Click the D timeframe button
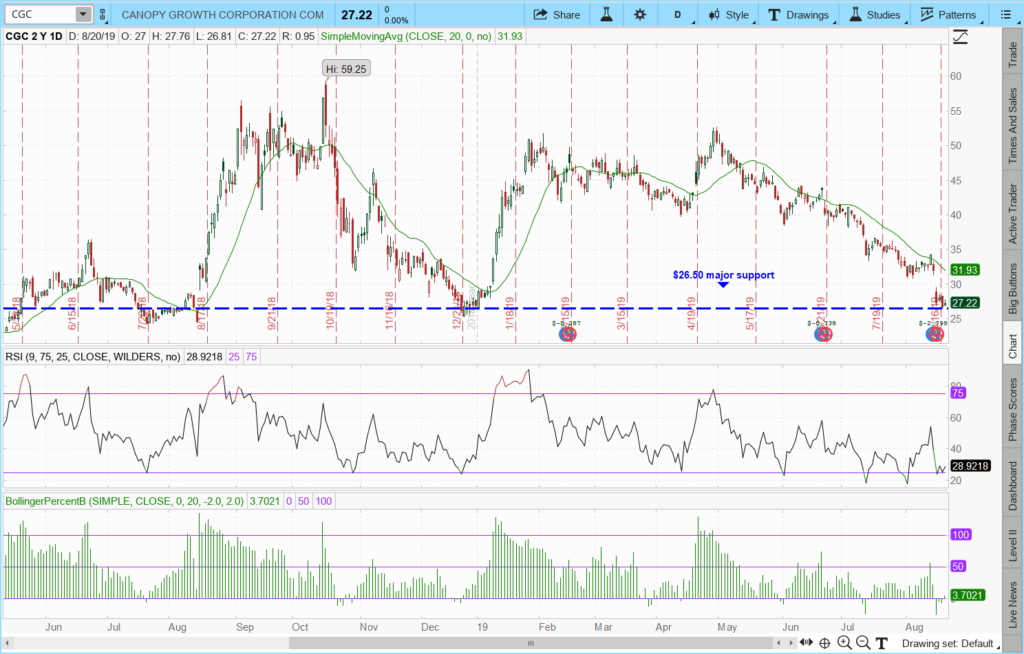Viewport: 1024px width, 654px height. click(x=678, y=15)
